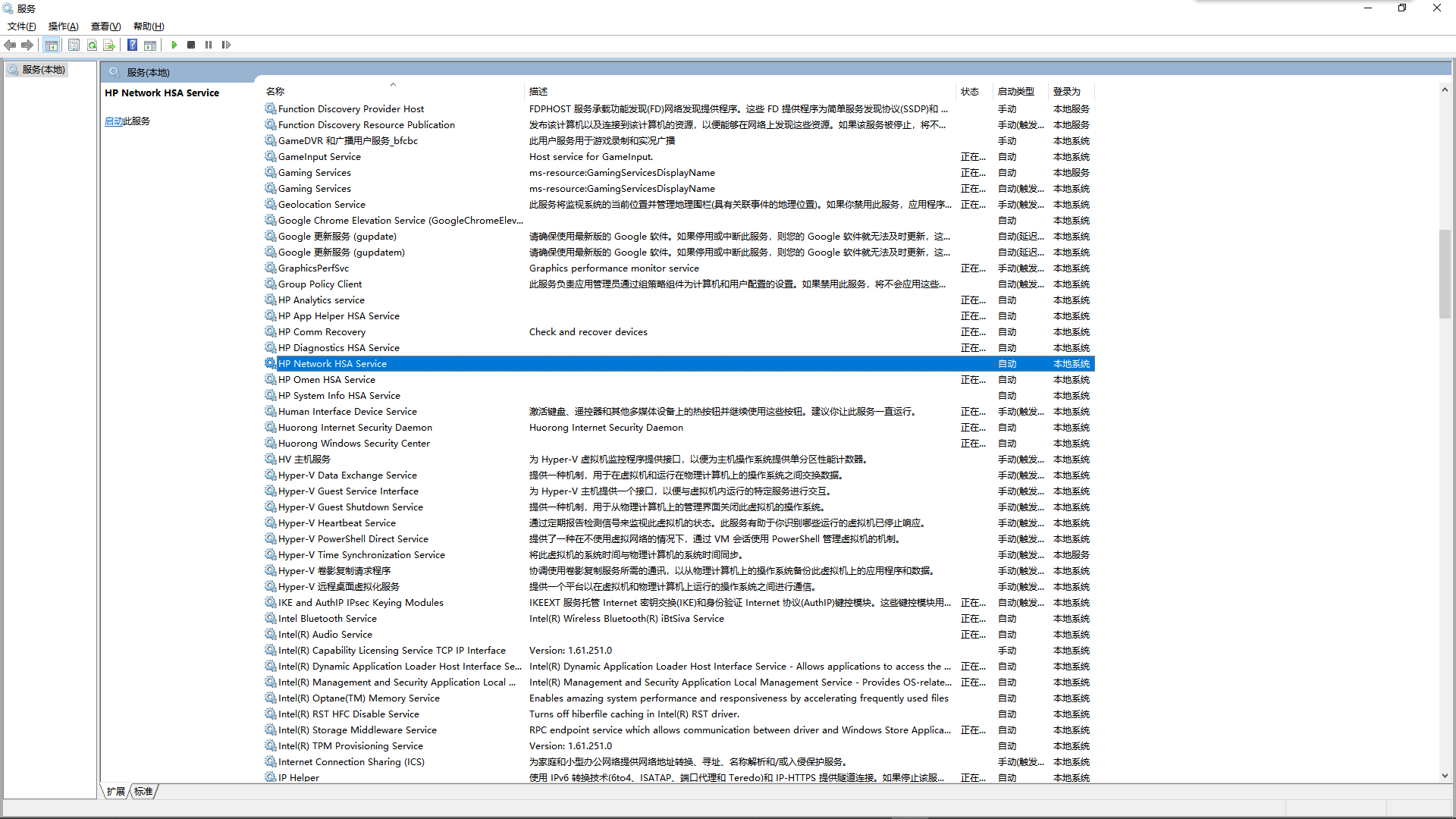Click the gear icon of Geolocation Service
This screenshot has height=819, width=1456.
click(x=270, y=204)
